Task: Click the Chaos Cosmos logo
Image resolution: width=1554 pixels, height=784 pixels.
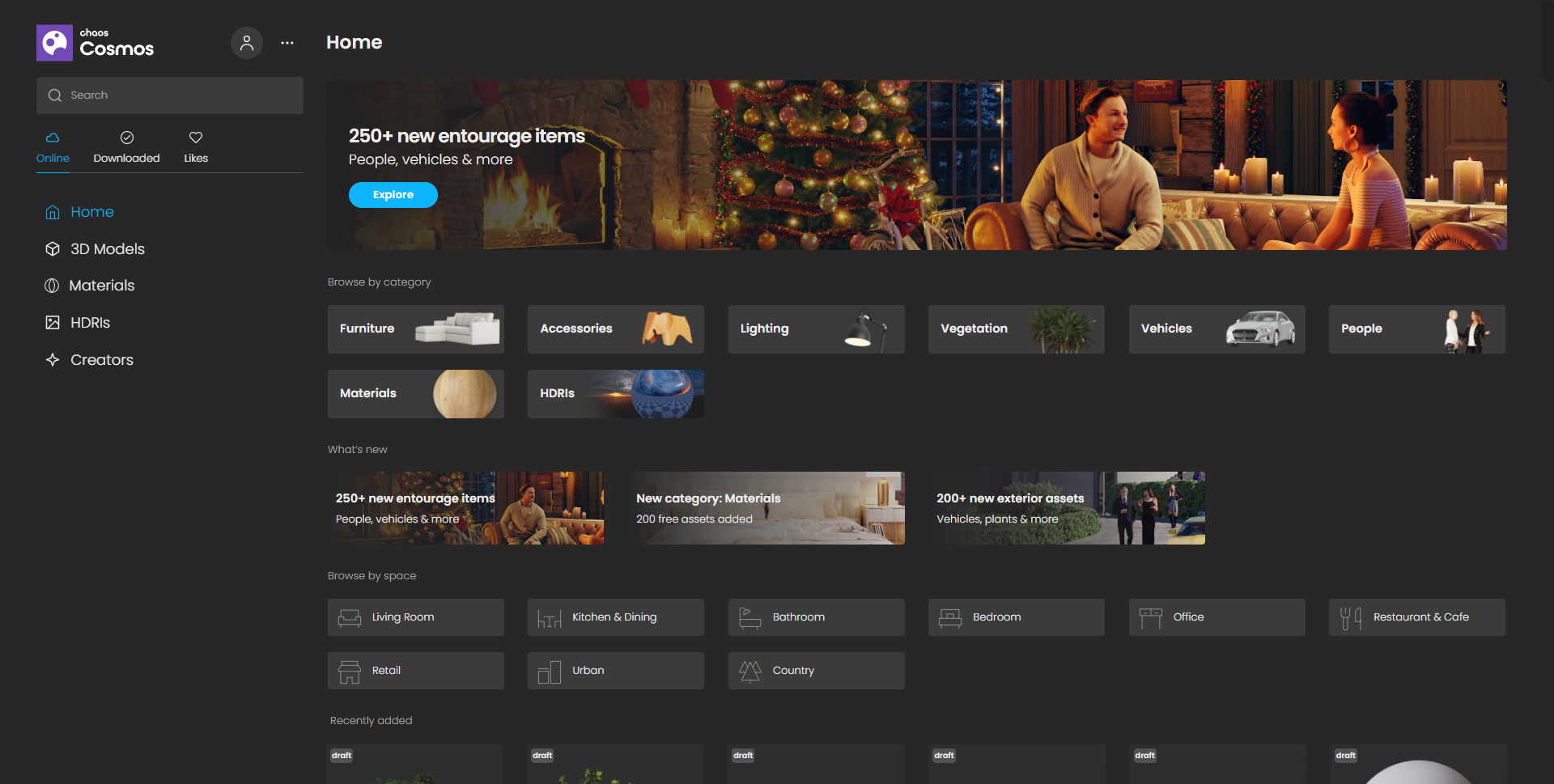Action: point(96,43)
